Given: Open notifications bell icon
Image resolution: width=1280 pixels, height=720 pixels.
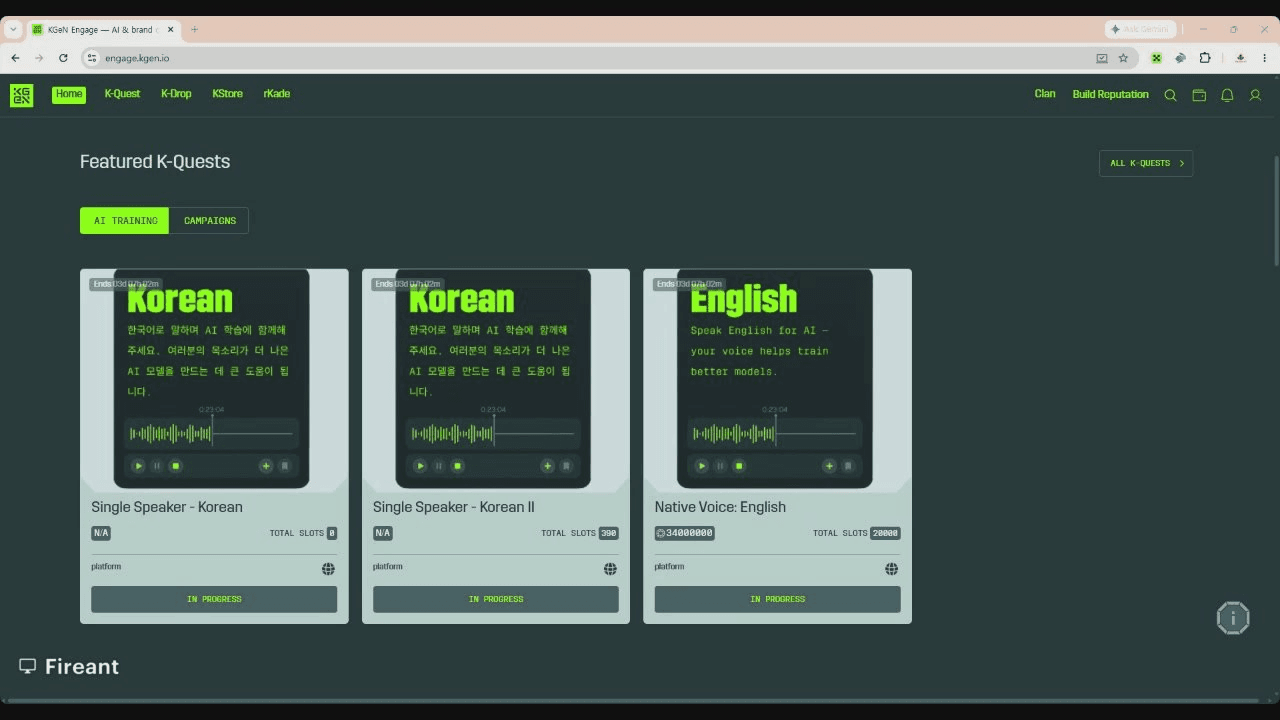Looking at the screenshot, I should click(x=1227, y=95).
